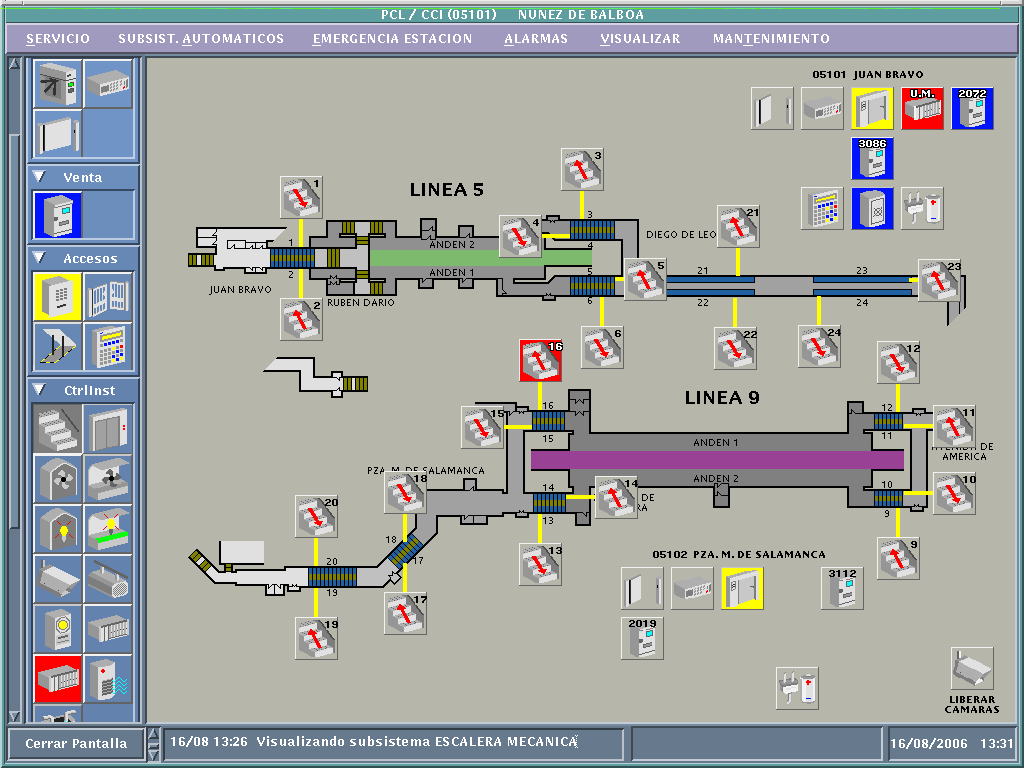The height and width of the screenshot is (768, 1024).
Task: Select the escalator subsystem in CtrlInst panel
Action: pos(57,428)
